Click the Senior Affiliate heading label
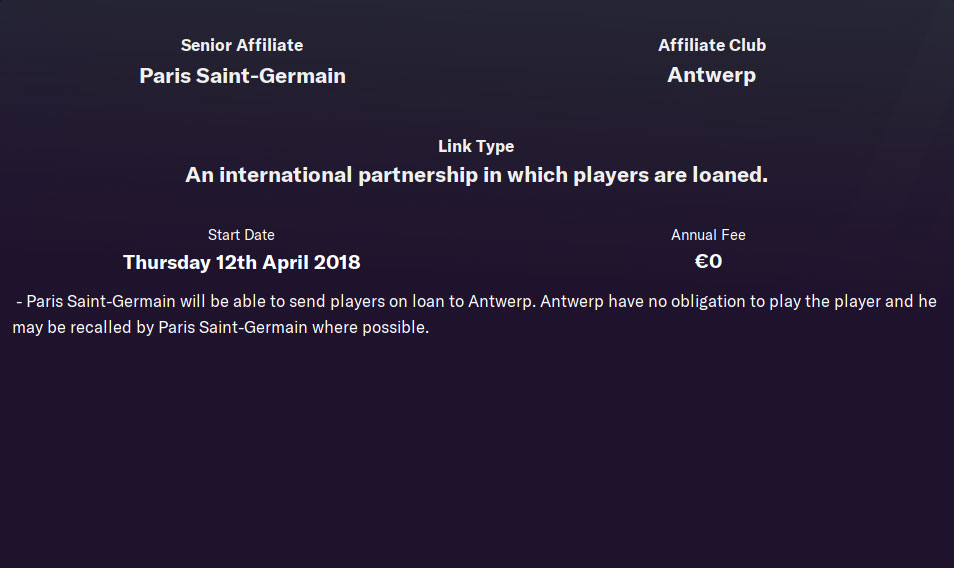 click(x=241, y=45)
